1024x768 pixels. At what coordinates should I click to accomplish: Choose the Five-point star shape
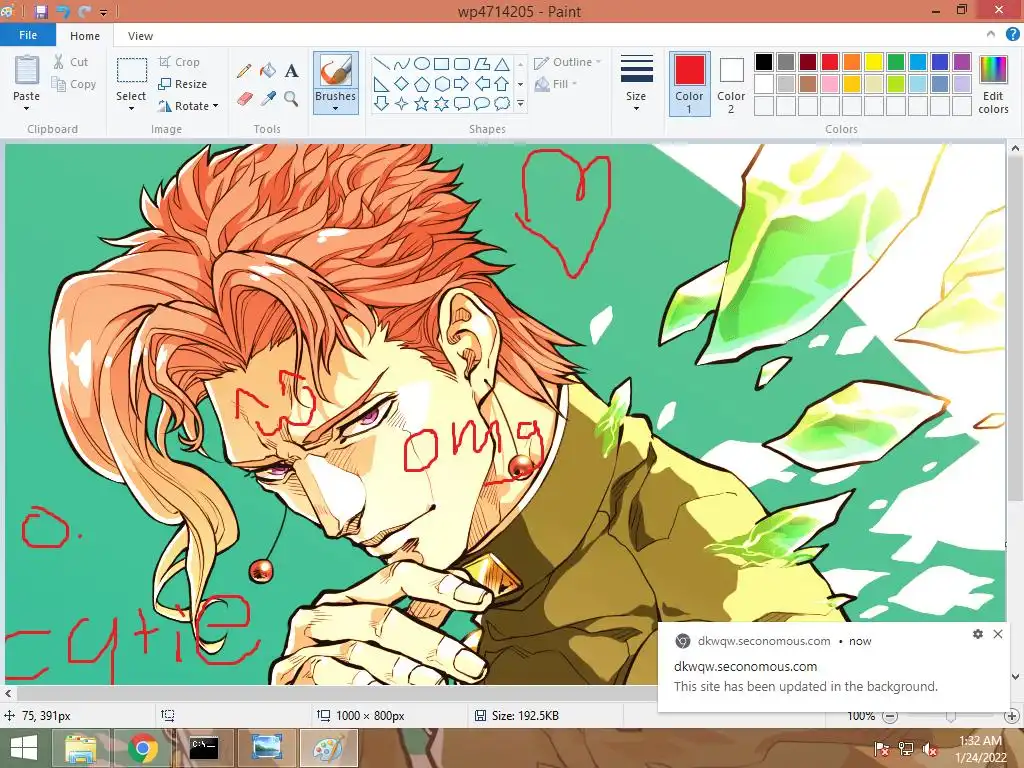pos(422,103)
